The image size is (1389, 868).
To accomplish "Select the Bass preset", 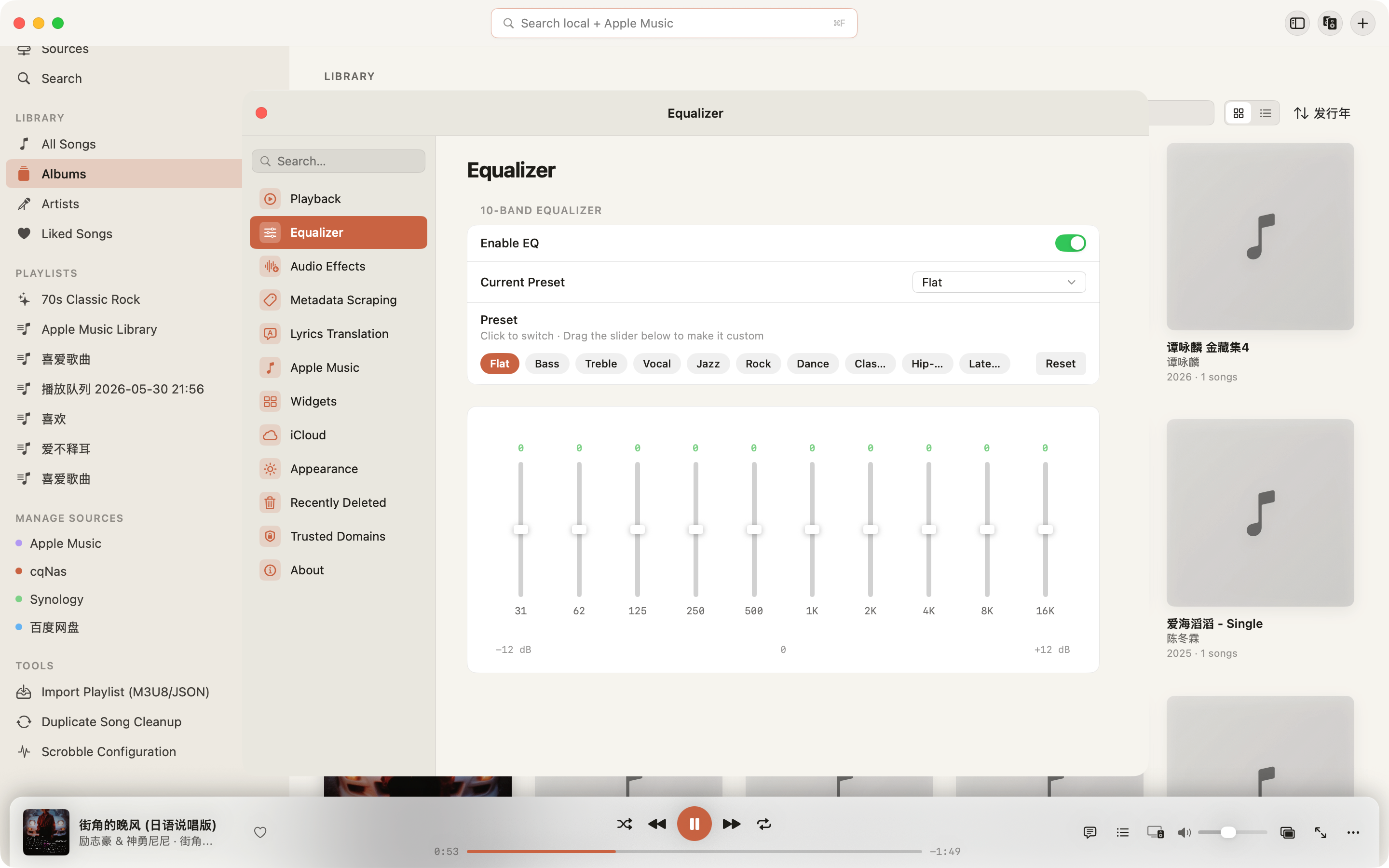I will coord(546,364).
